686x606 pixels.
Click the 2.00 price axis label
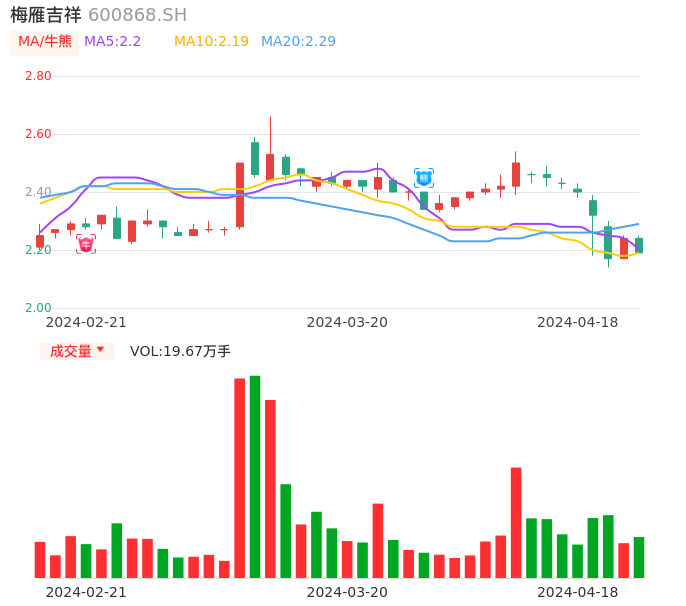click(x=38, y=308)
